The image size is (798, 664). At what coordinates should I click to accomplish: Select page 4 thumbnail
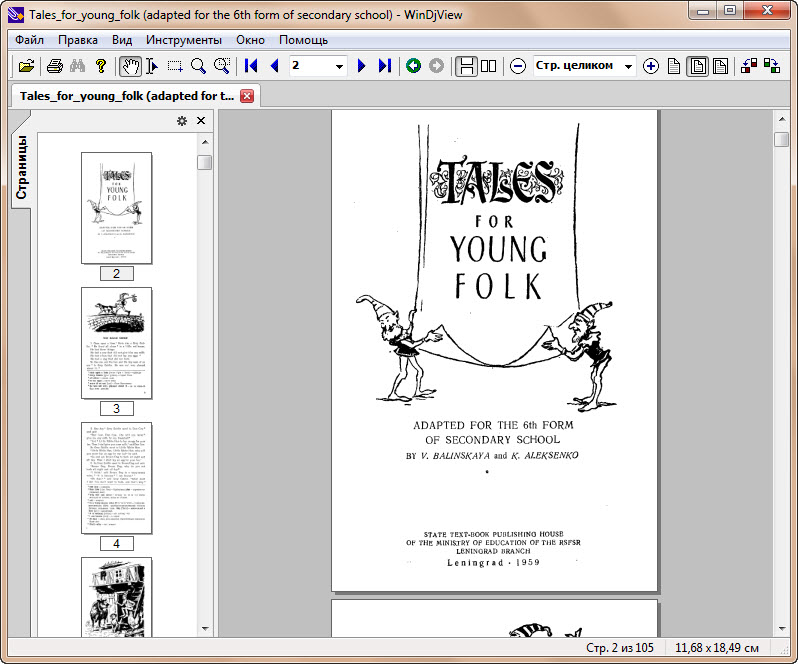117,478
